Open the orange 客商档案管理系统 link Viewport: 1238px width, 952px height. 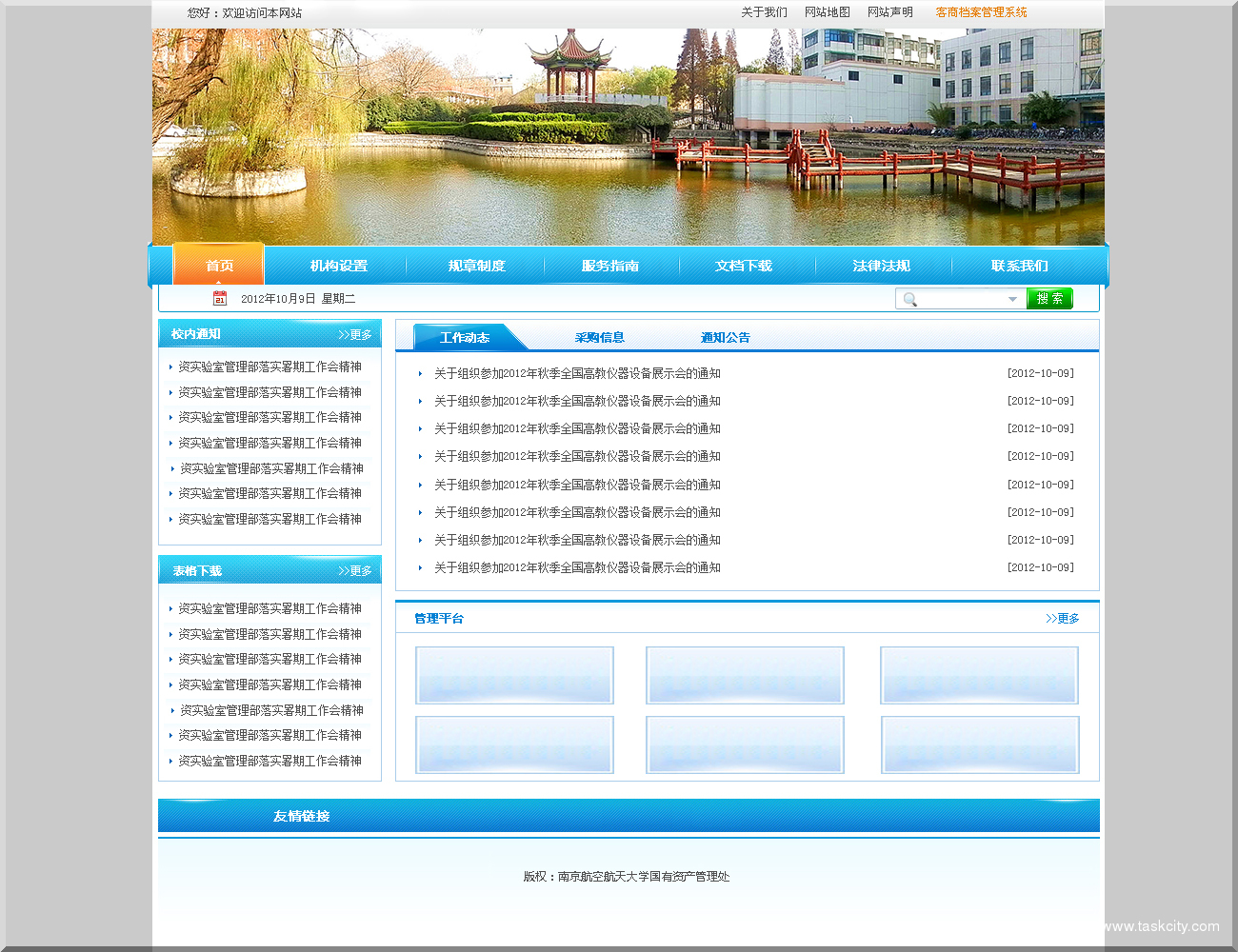pyautogui.click(x=981, y=12)
